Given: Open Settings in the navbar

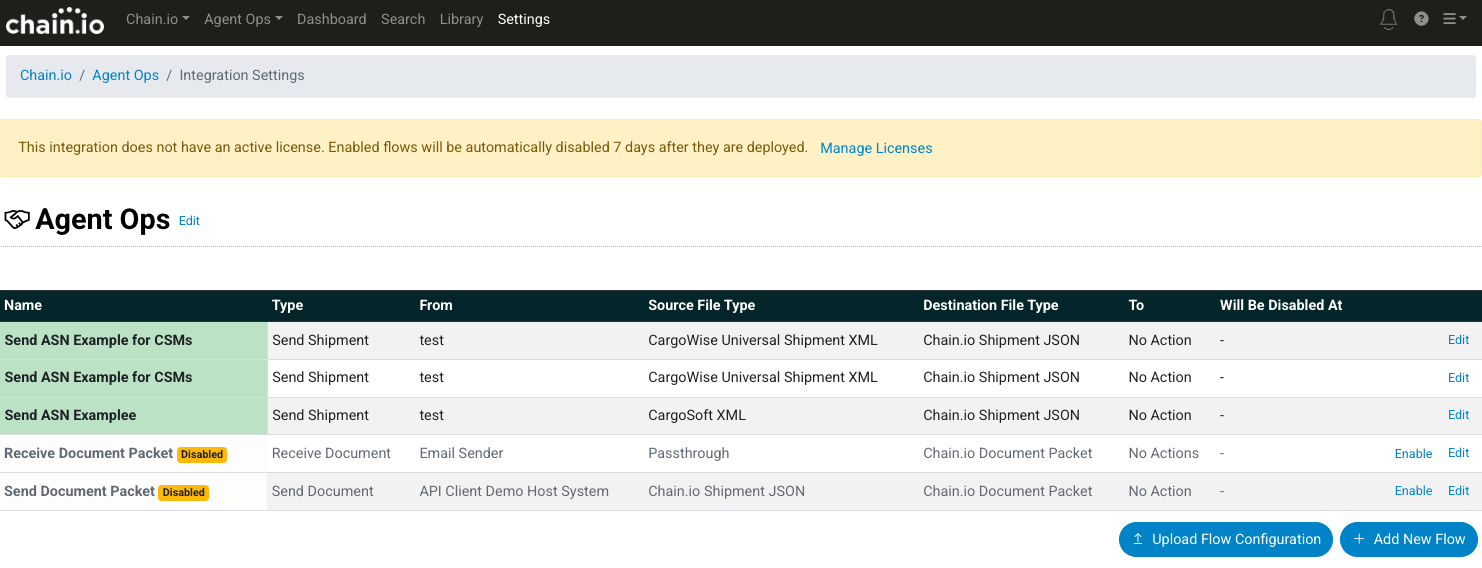Looking at the screenshot, I should click(524, 19).
